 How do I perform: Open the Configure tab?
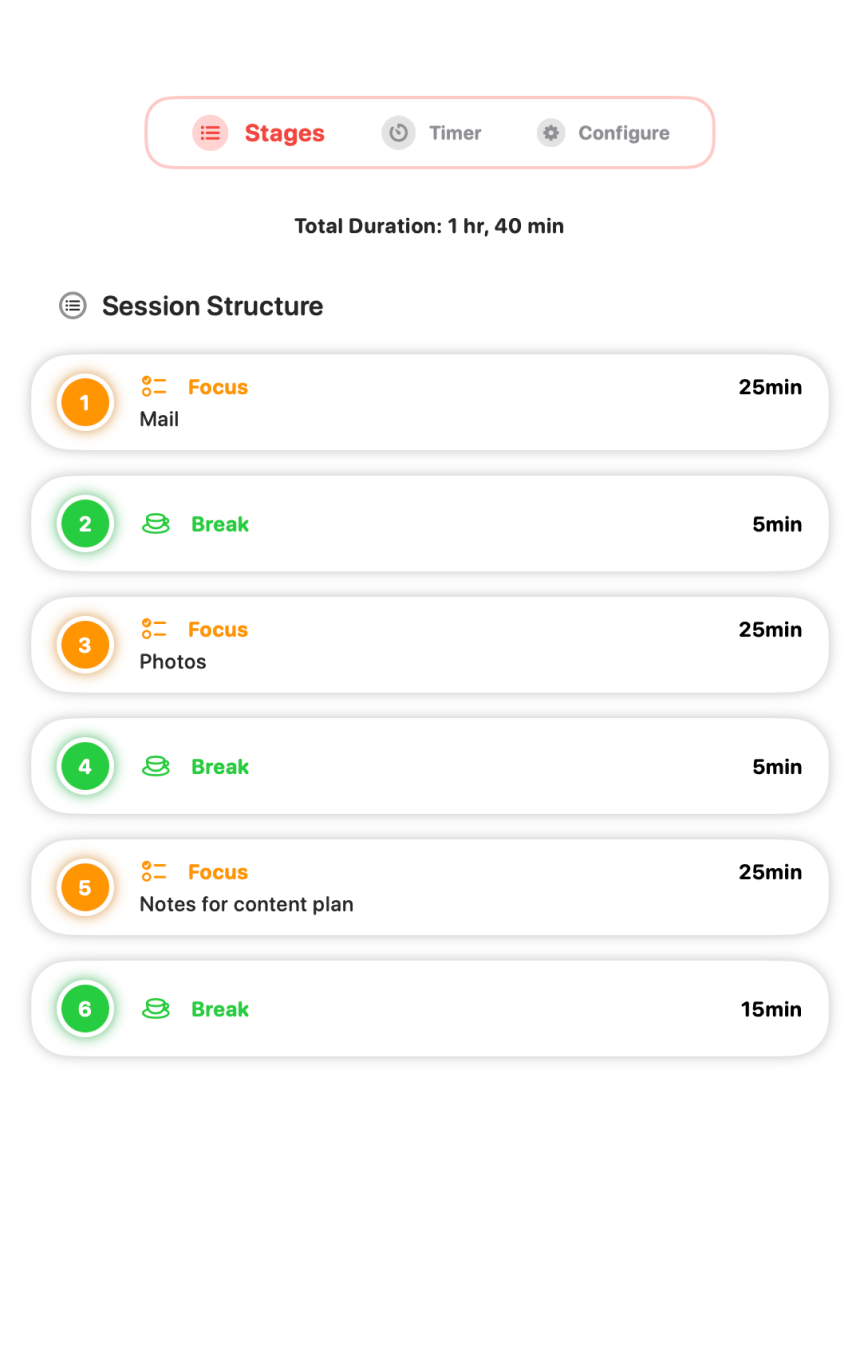point(623,133)
